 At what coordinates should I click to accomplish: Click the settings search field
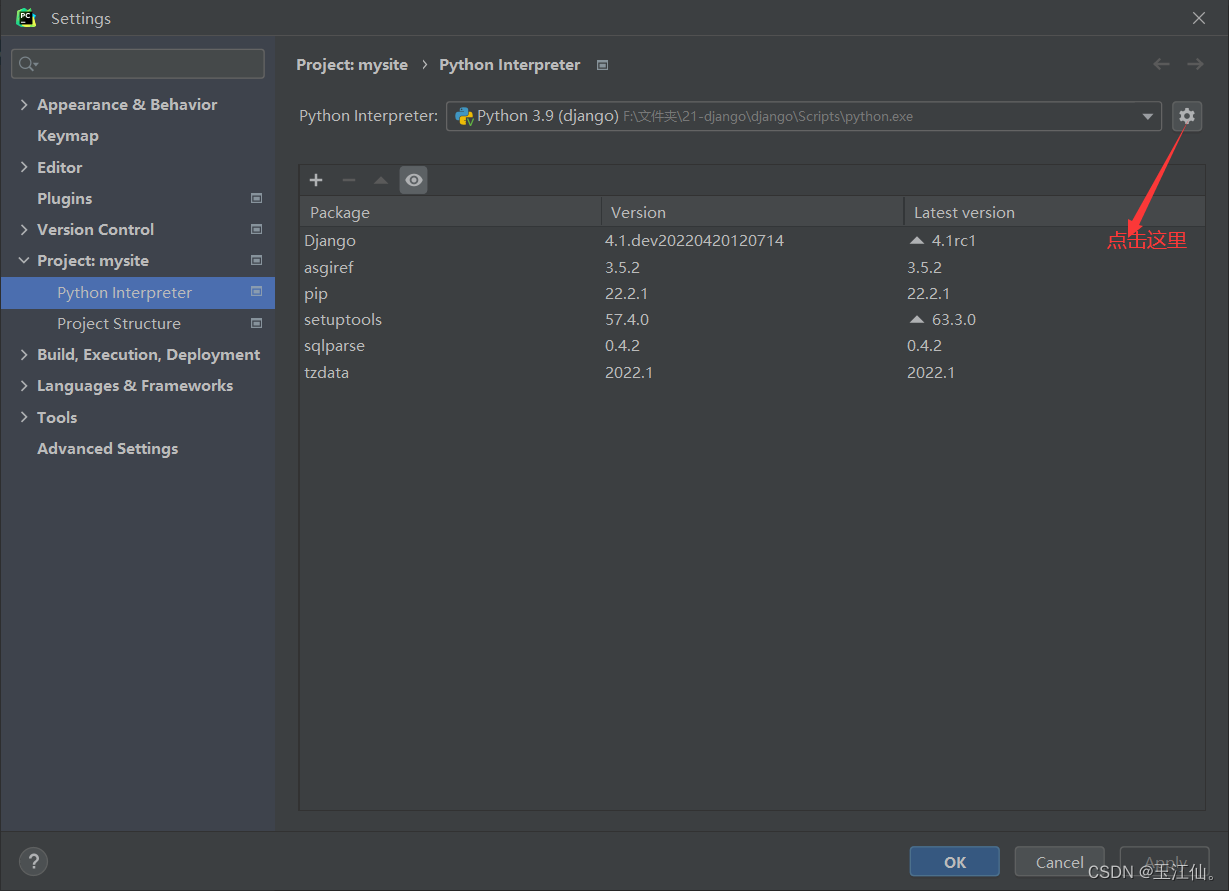tap(138, 64)
